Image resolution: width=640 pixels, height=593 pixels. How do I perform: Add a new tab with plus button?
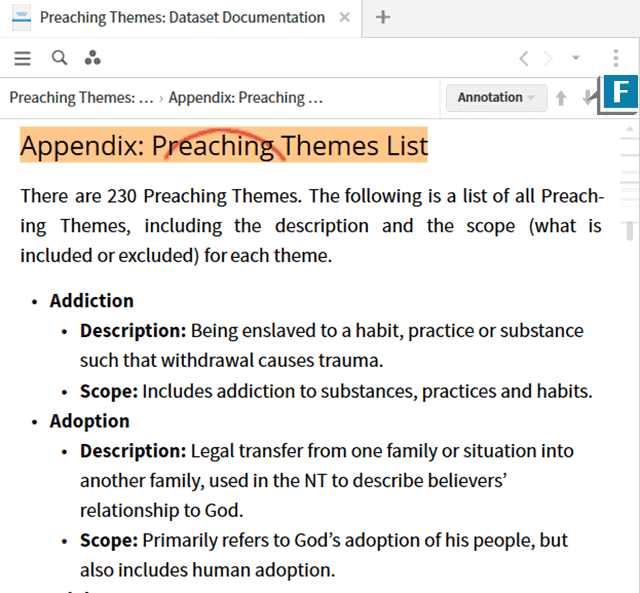pyautogui.click(x=383, y=18)
